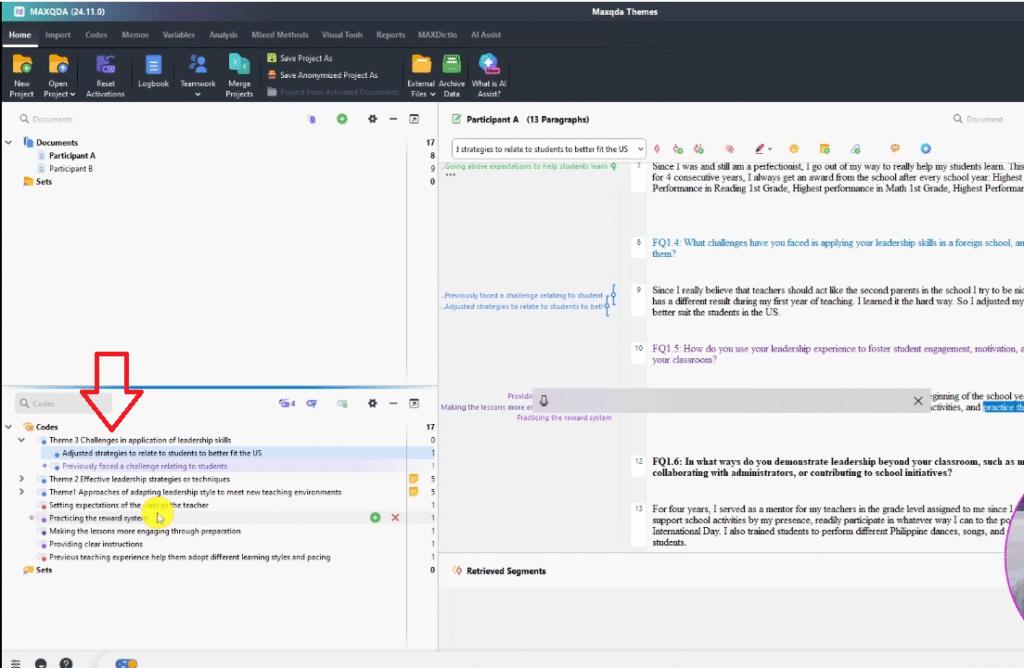The image size is (1024, 668).
Task: Select Participant B document
Action: [x=71, y=169]
